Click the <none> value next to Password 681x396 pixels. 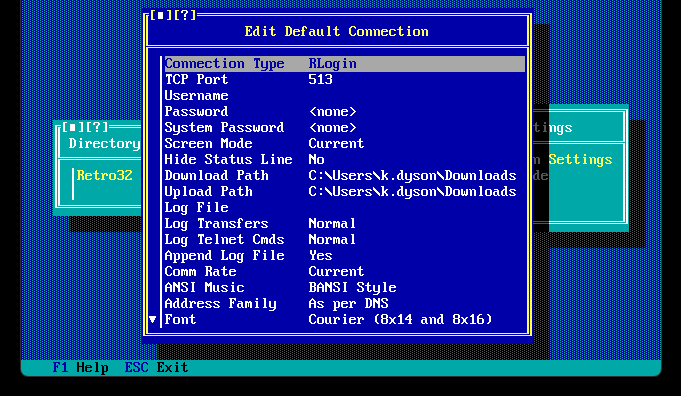(333, 112)
